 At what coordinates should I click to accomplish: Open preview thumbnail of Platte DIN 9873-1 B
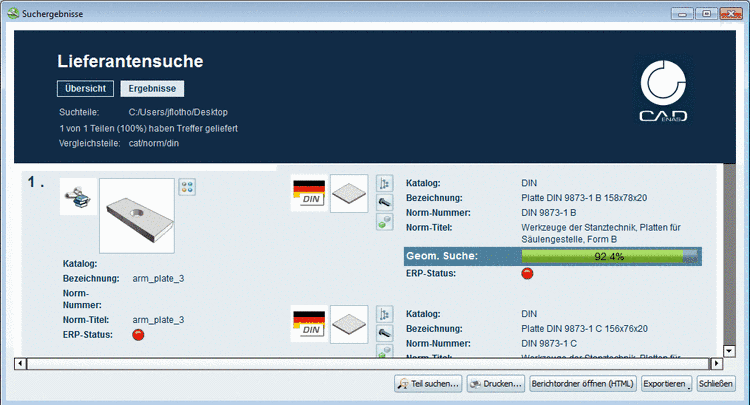point(349,193)
